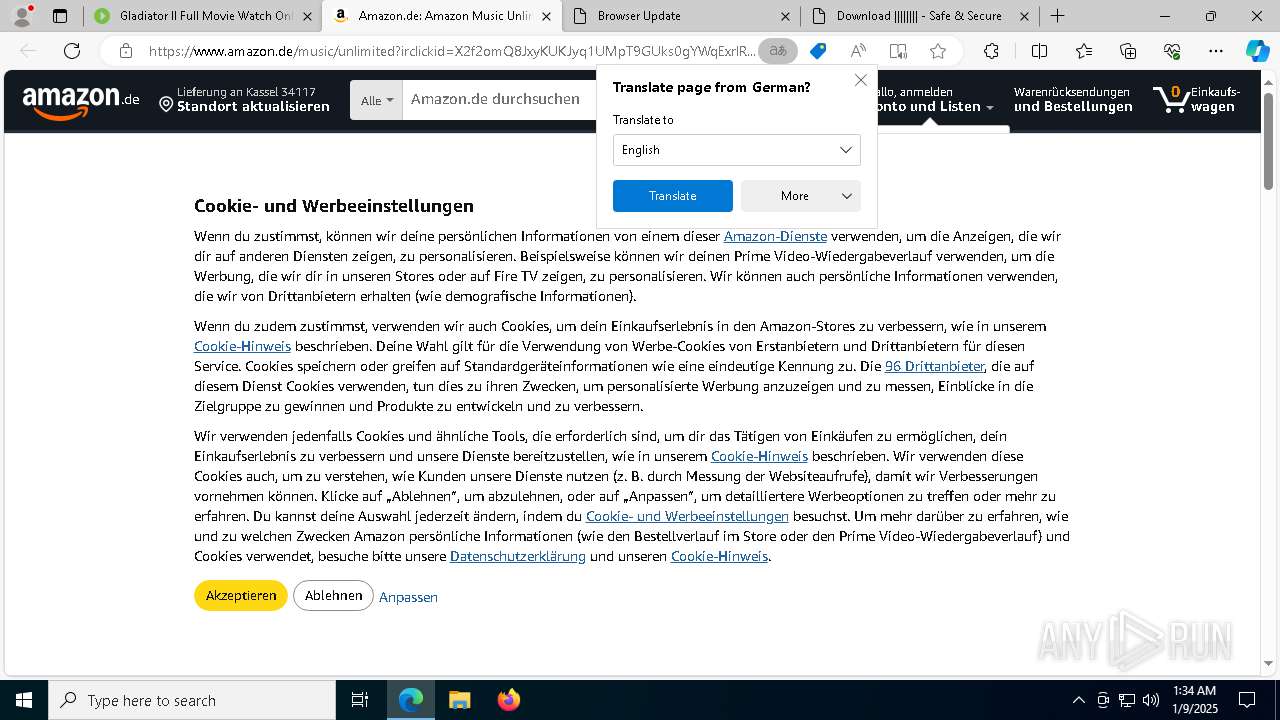Screen dimensions: 1280x720
Task: Open the volume control in tray
Action: [1151, 700]
